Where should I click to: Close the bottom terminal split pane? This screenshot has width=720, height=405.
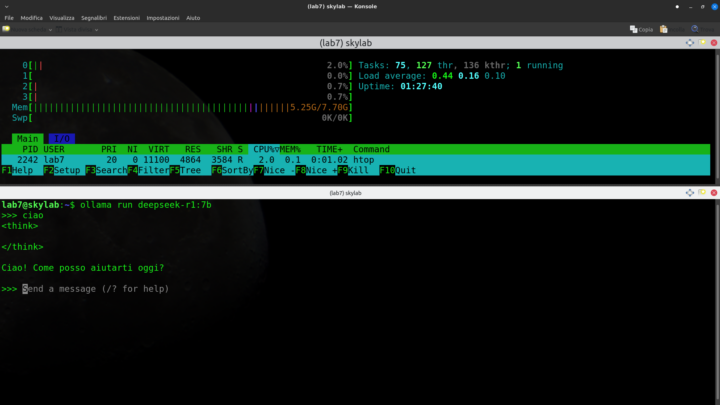(712, 193)
